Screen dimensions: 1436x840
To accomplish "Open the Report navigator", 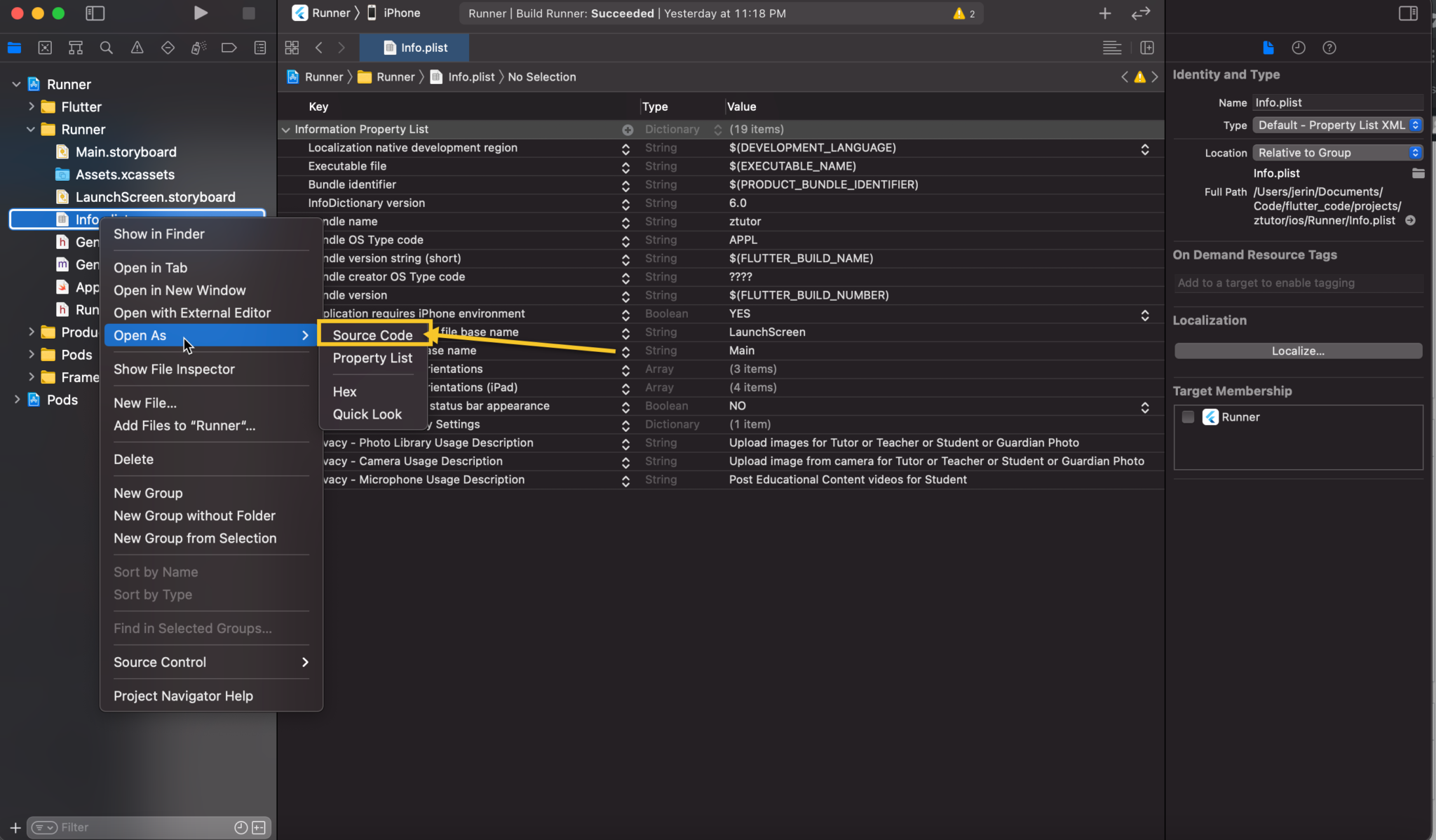I will tap(260, 48).
